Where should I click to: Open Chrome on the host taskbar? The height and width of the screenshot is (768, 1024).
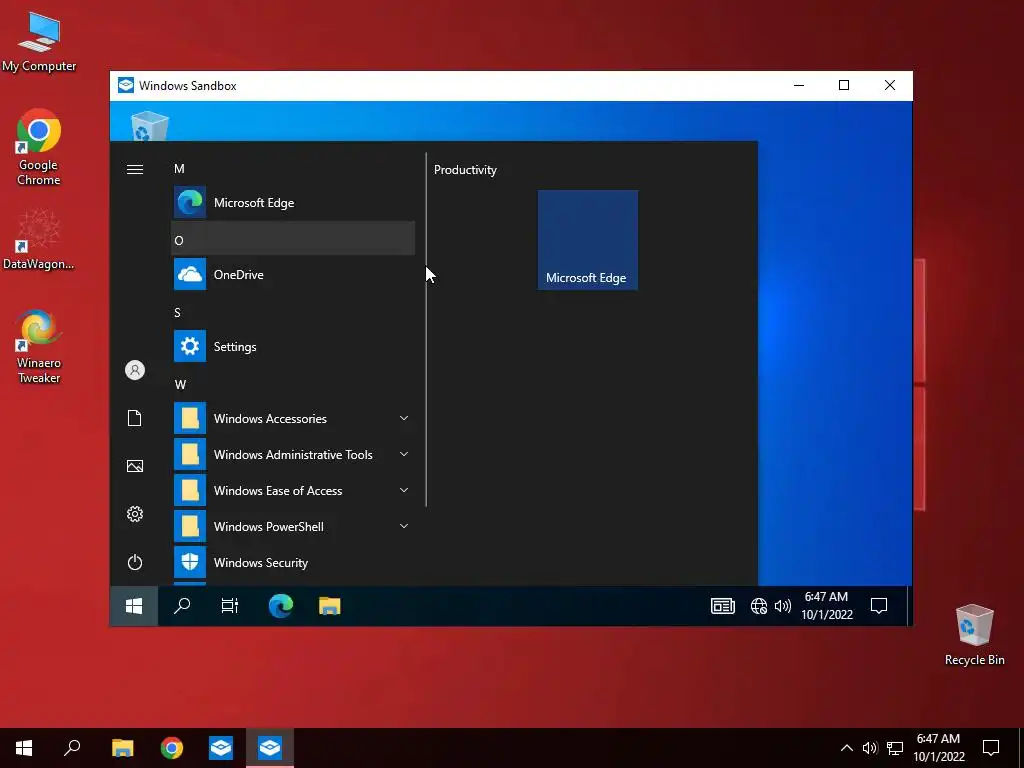(x=172, y=748)
